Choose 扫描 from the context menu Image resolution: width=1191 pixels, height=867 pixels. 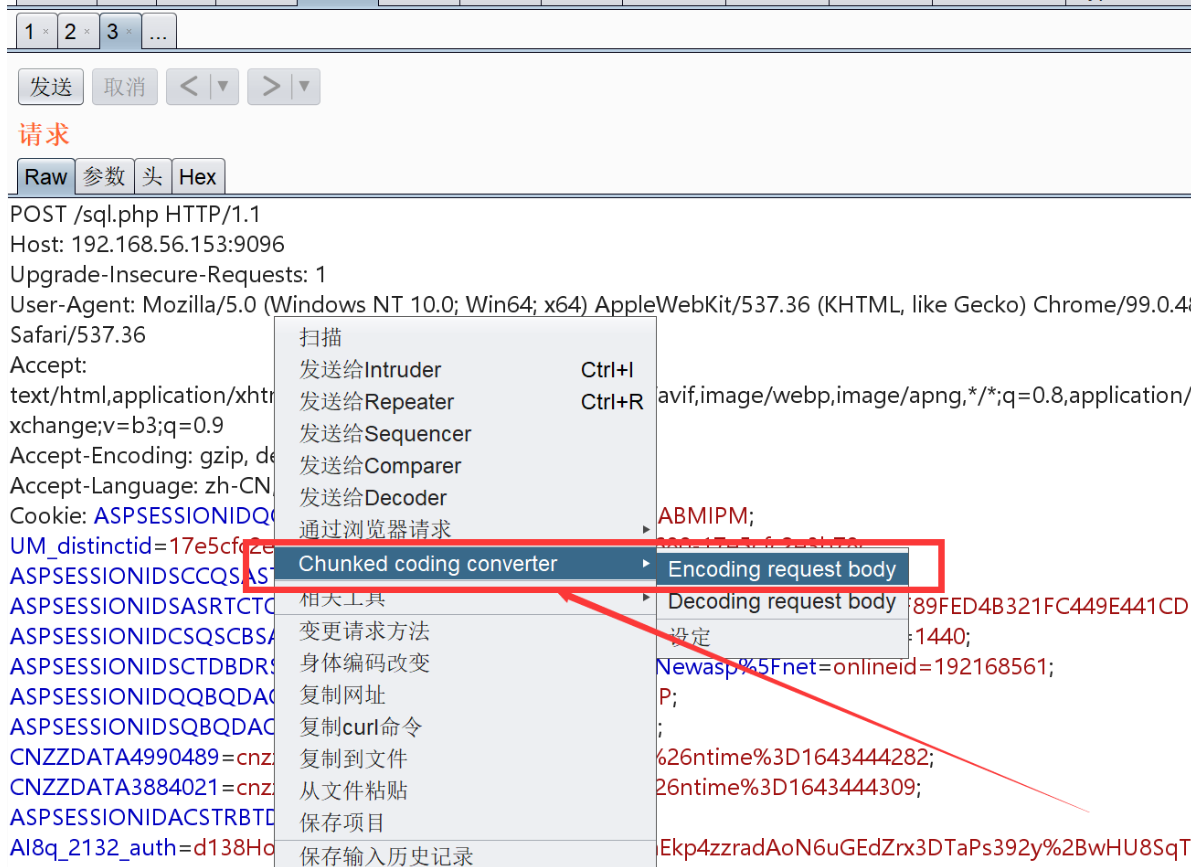465,337
